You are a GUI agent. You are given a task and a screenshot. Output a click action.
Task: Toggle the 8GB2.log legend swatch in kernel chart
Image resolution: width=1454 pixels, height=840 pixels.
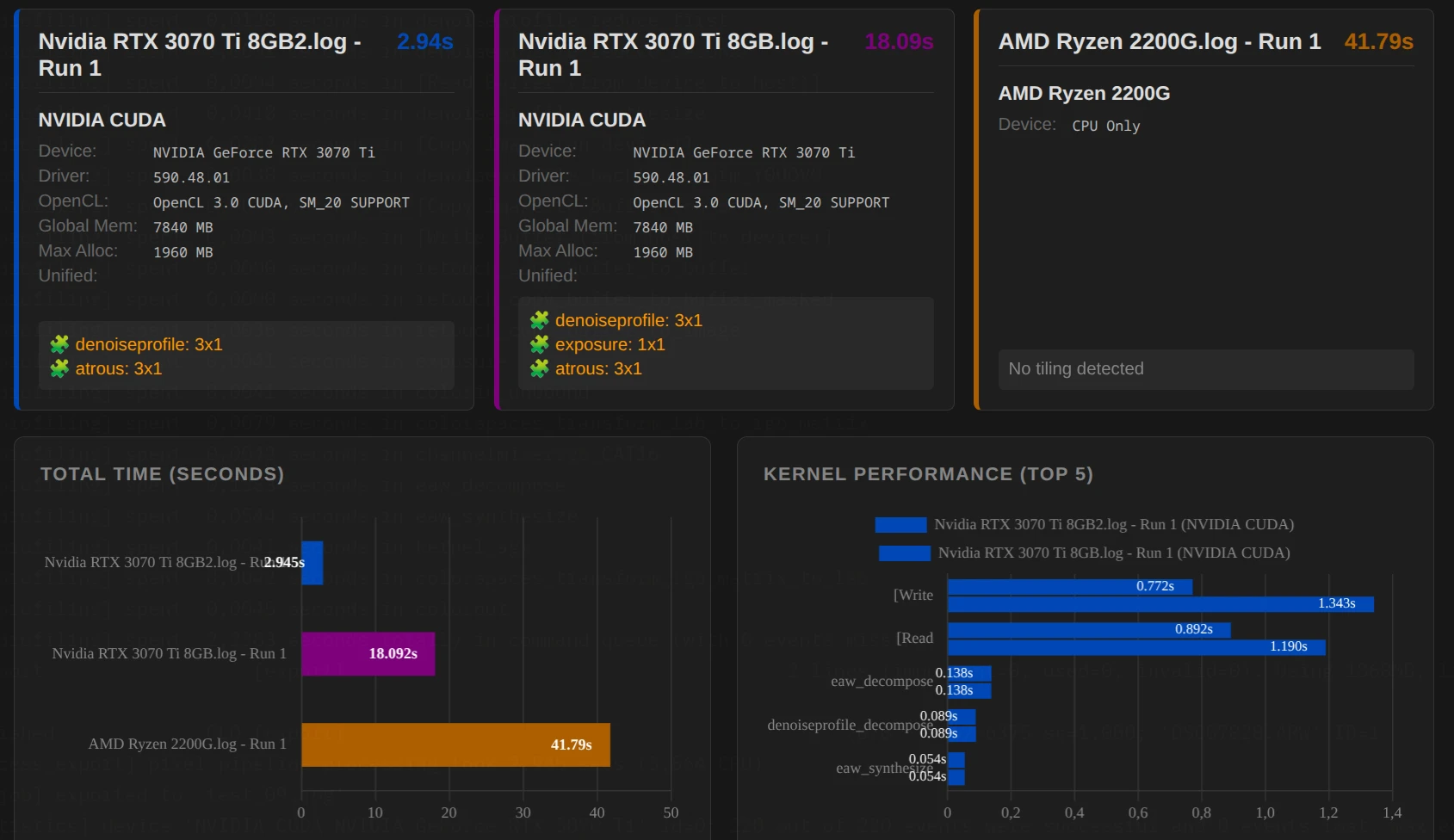click(x=900, y=525)
